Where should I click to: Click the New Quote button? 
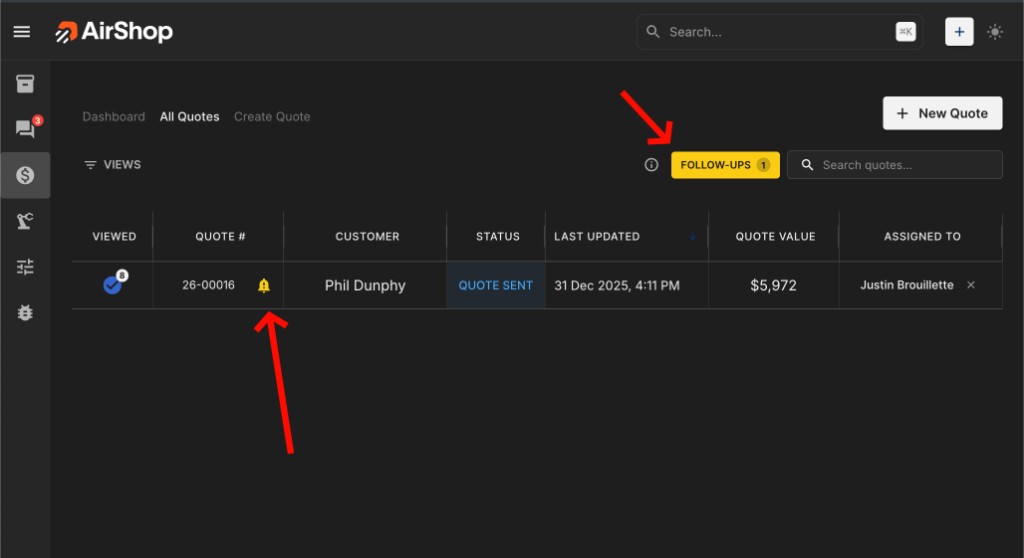942,113
